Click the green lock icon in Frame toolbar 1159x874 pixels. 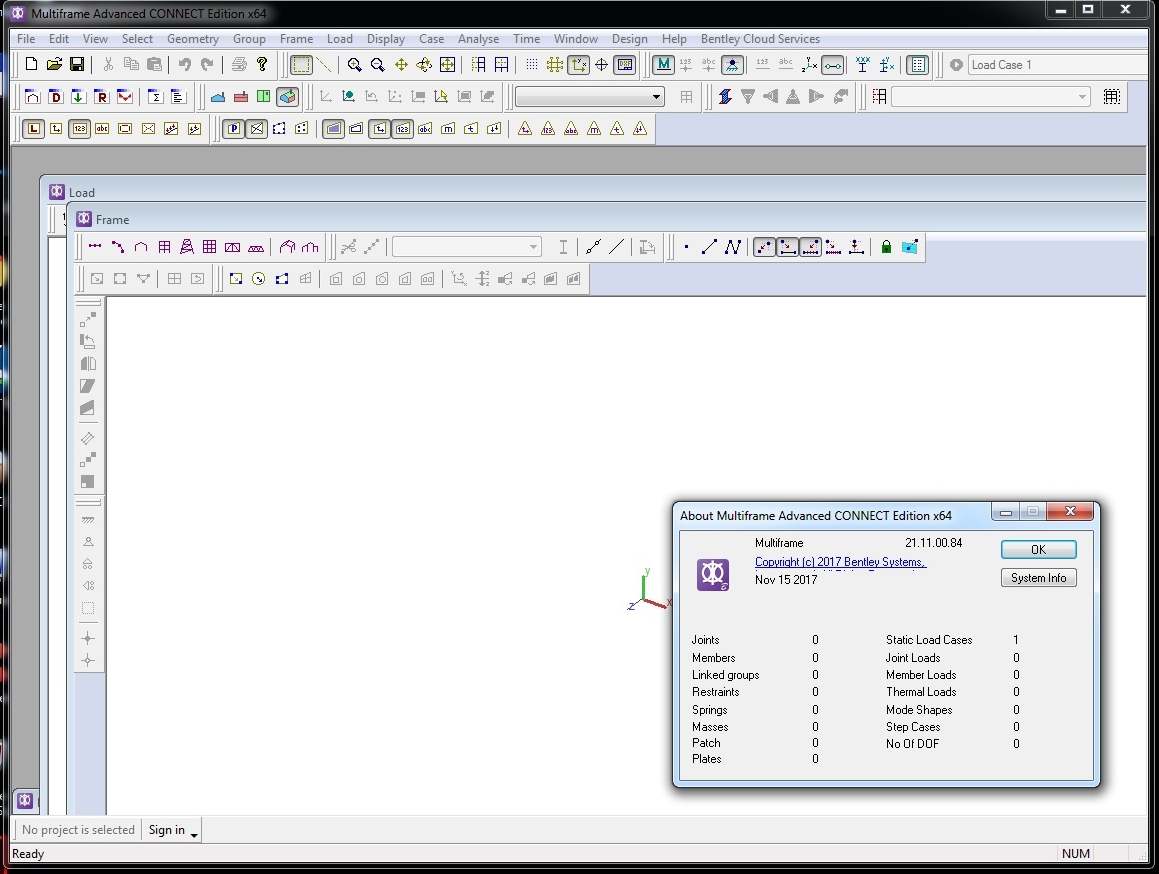(886, 247)
